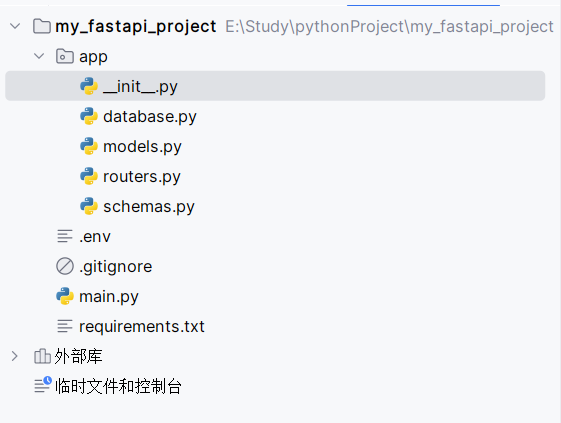Click the app package folder icon
The width and height of the screenshot is (561, 423).
pyautogui.click(x=65, y=56)
